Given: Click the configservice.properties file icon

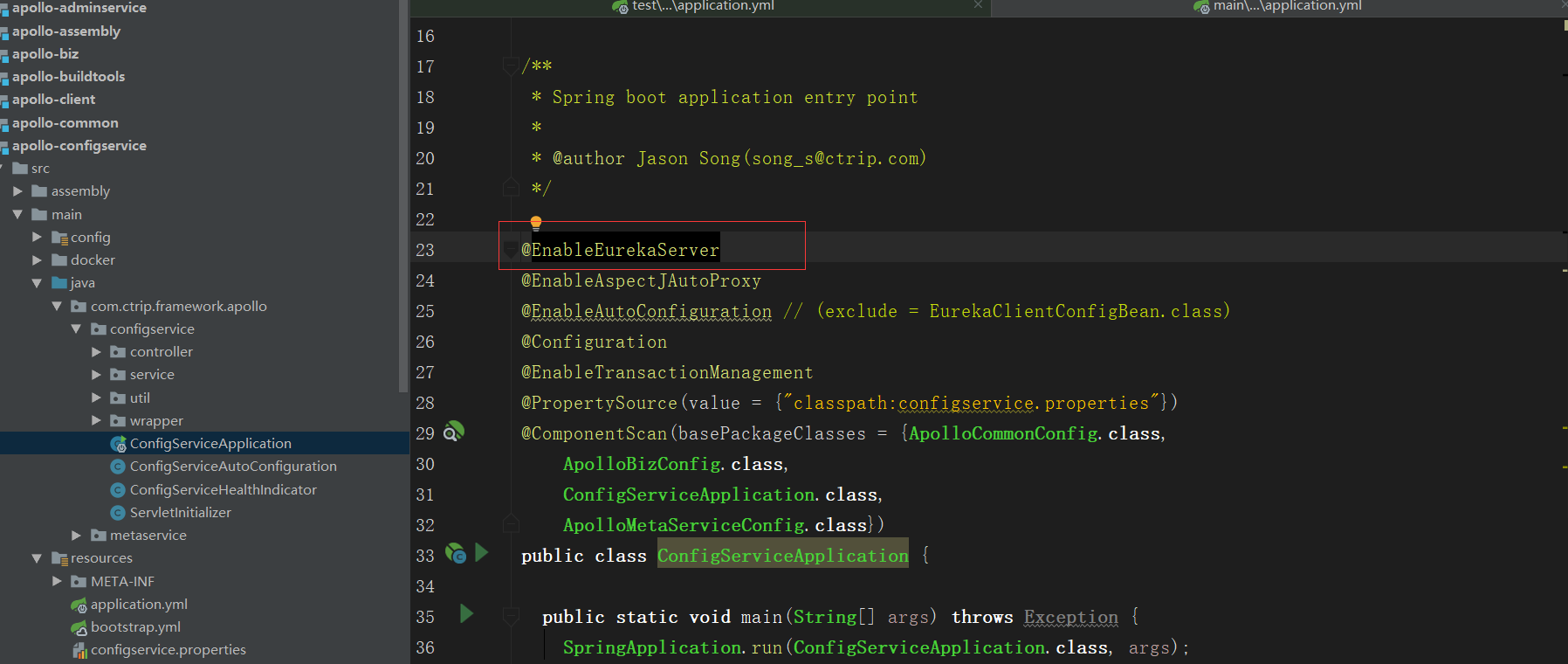Looking at the screenshot, I should click(x=79, y=650).
